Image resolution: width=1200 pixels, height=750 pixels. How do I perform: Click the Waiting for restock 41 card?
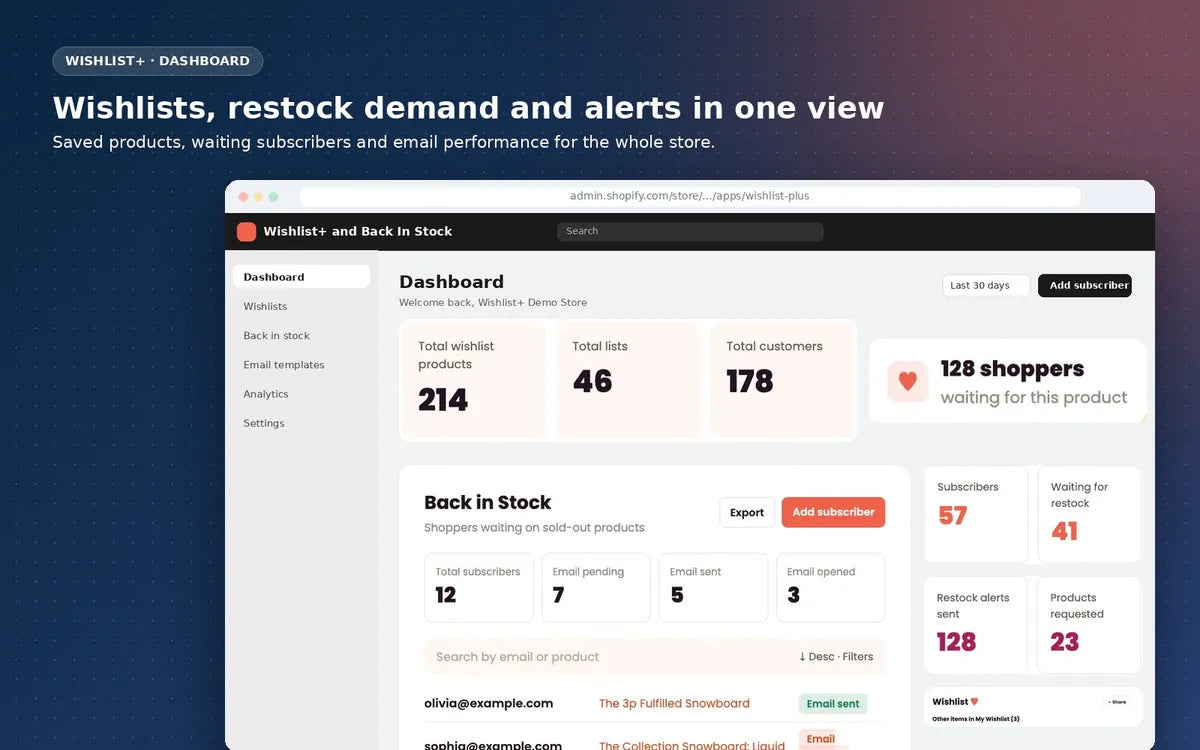[x=1089, y=514]
